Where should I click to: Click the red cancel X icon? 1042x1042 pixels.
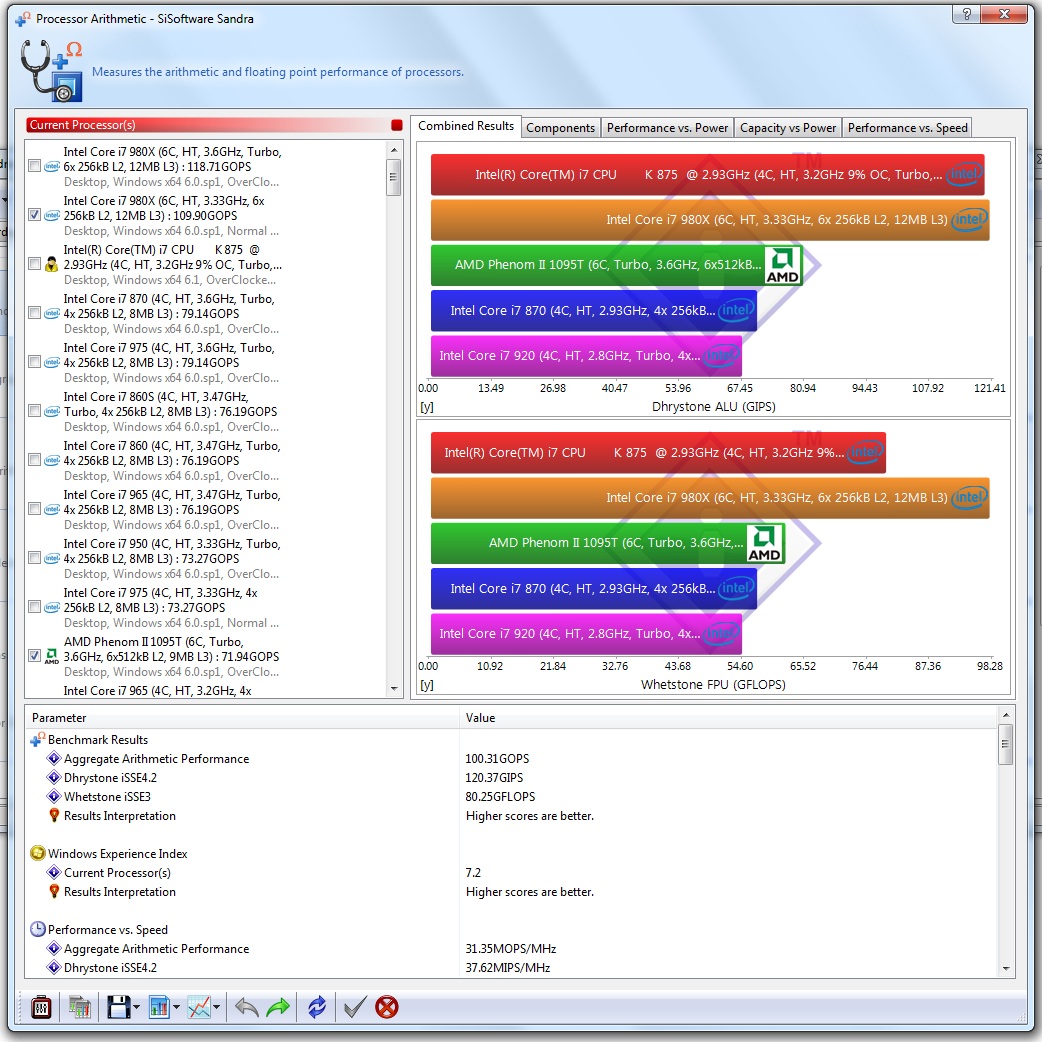click(387, 1007)
